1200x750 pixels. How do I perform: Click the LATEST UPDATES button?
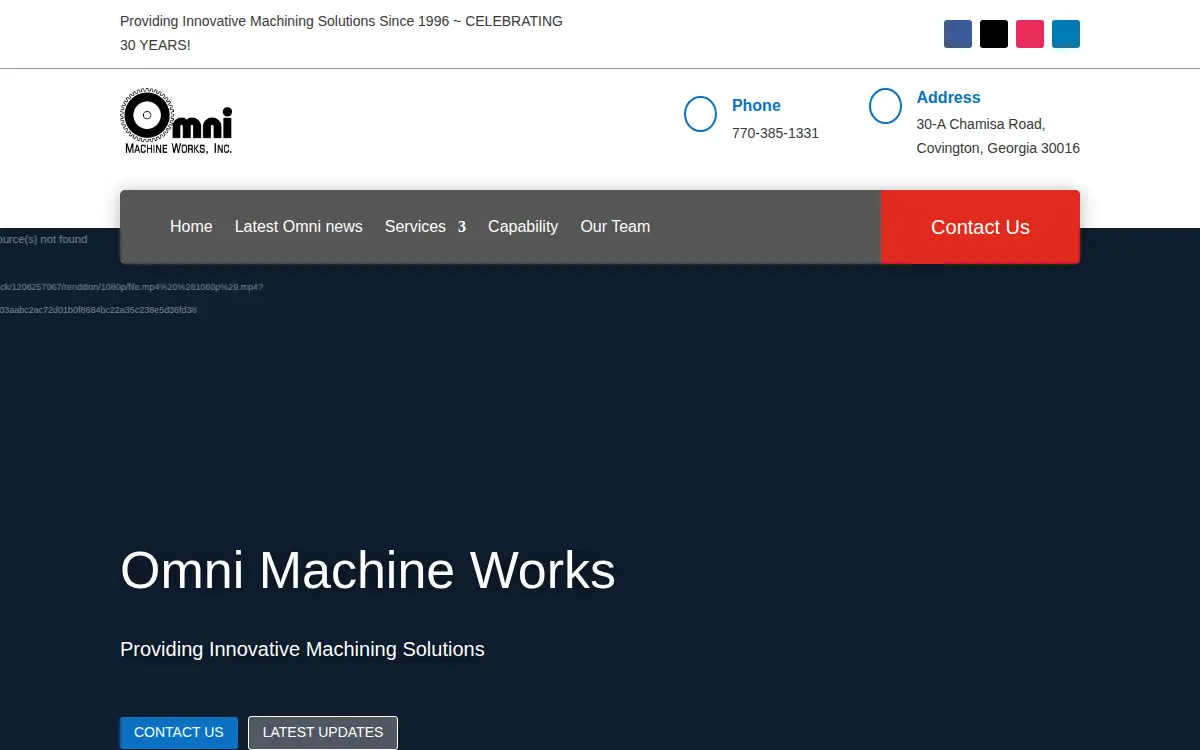coord(323,733)
